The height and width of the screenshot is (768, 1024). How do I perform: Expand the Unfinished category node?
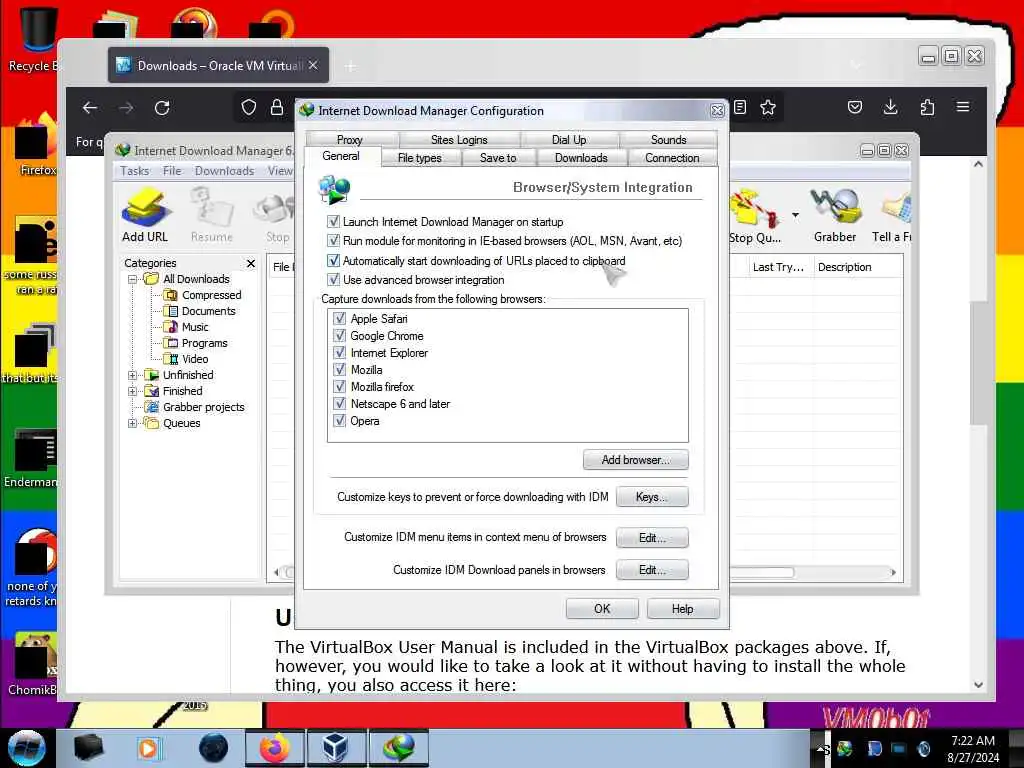coord(133,375)
